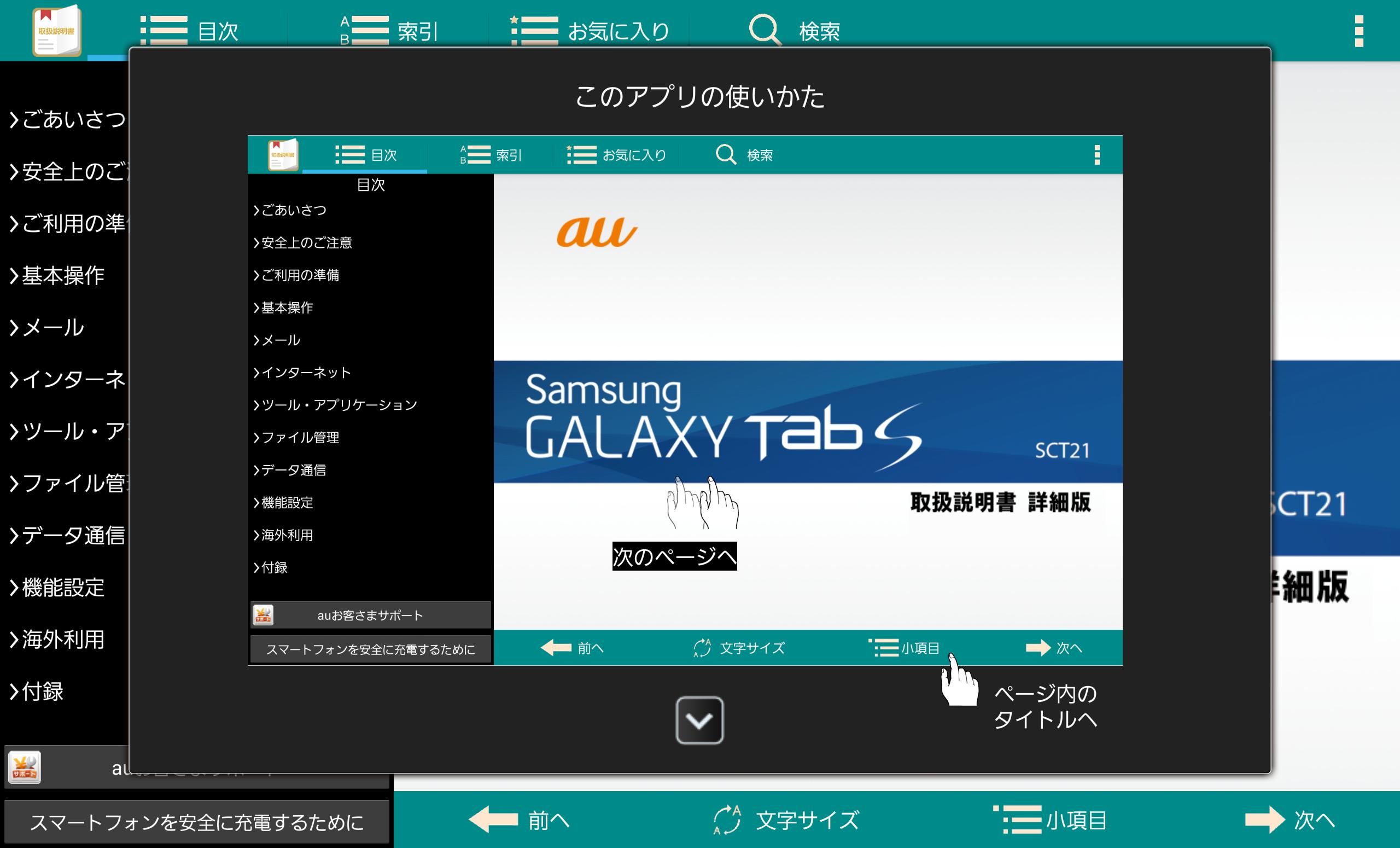Tap 次へ inside the tutorial image

(x=1054, y=648)
